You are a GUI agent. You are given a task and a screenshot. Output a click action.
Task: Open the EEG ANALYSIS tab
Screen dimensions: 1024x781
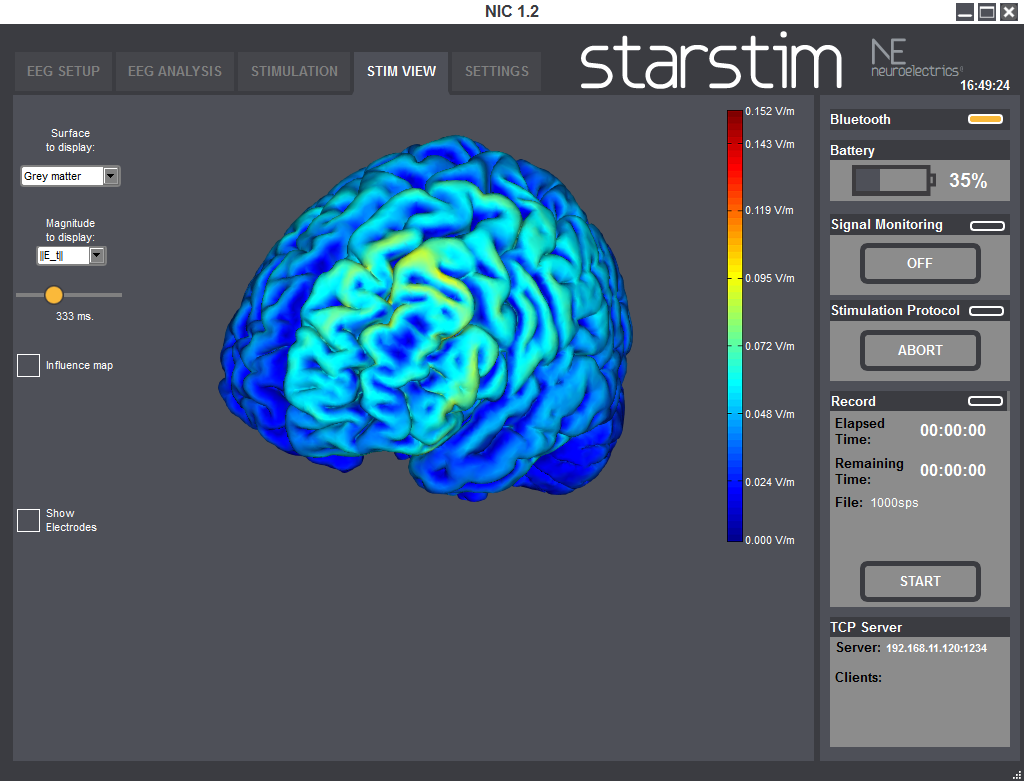[x=175, y=71]
